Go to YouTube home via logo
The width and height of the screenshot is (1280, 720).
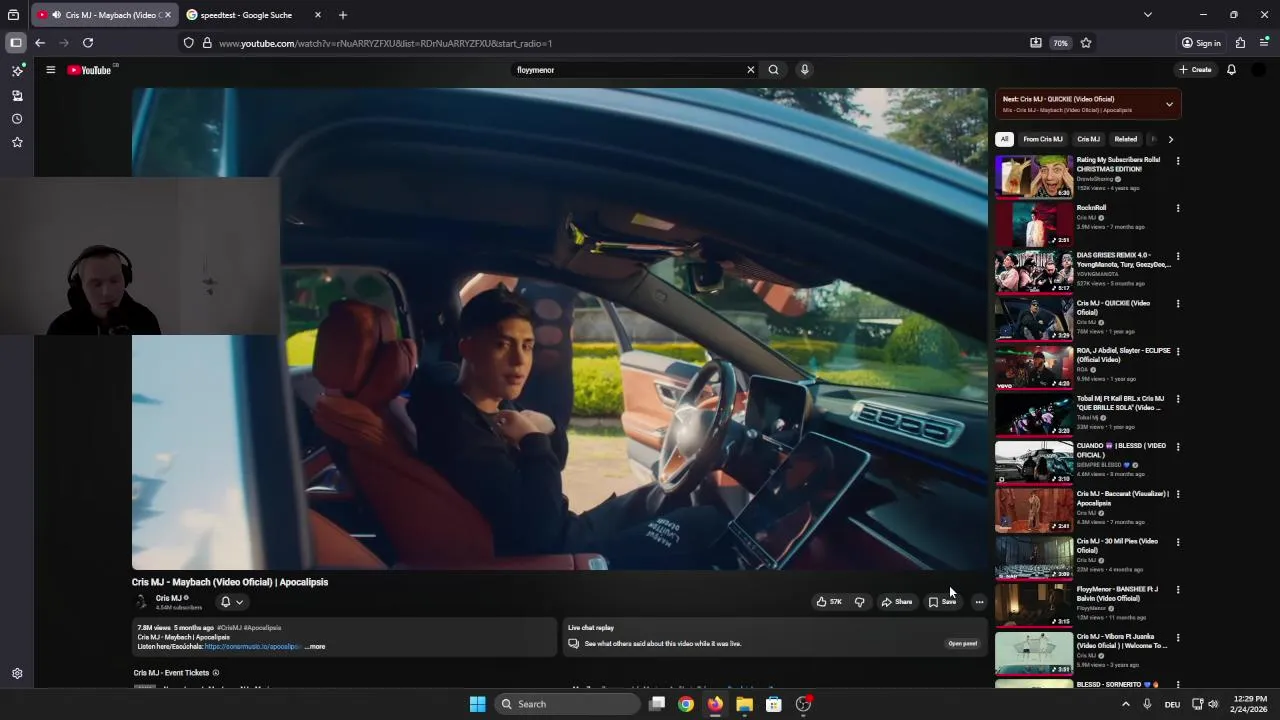click(90, 70)
